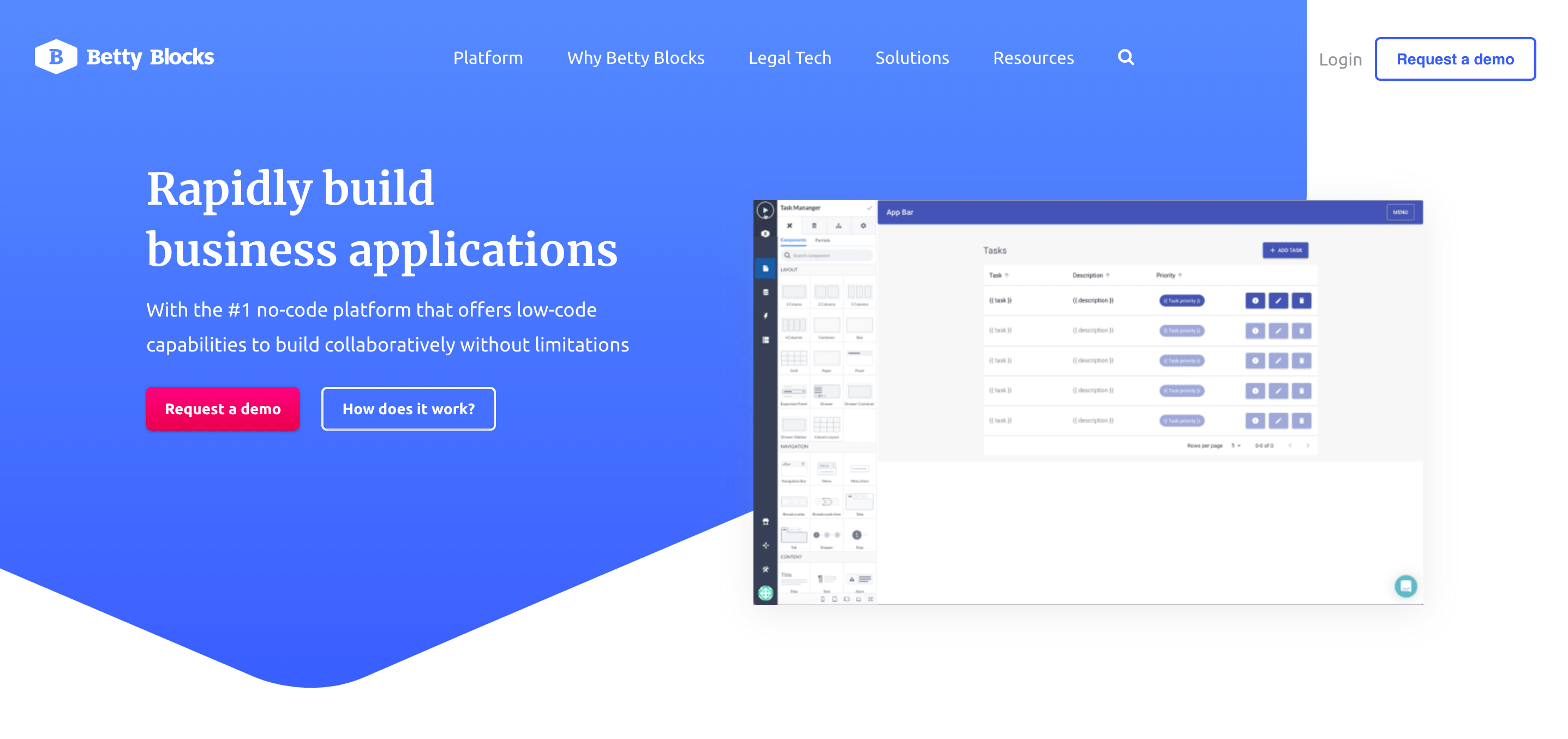This screenshot has height=739, width=1568.
Task: Click the search magnifier in the navigation
Action: [1126, 57]
